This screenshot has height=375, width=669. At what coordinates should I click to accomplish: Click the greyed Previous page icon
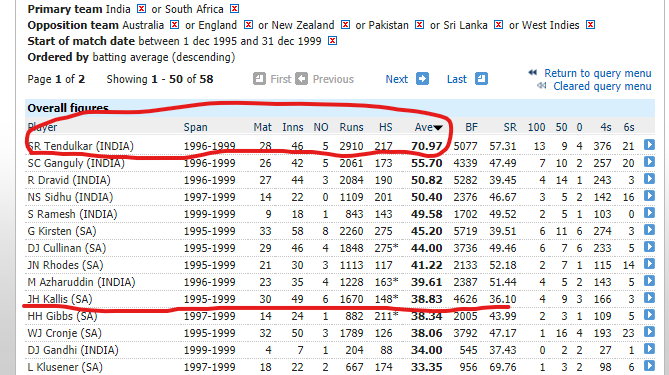point(301,79)
